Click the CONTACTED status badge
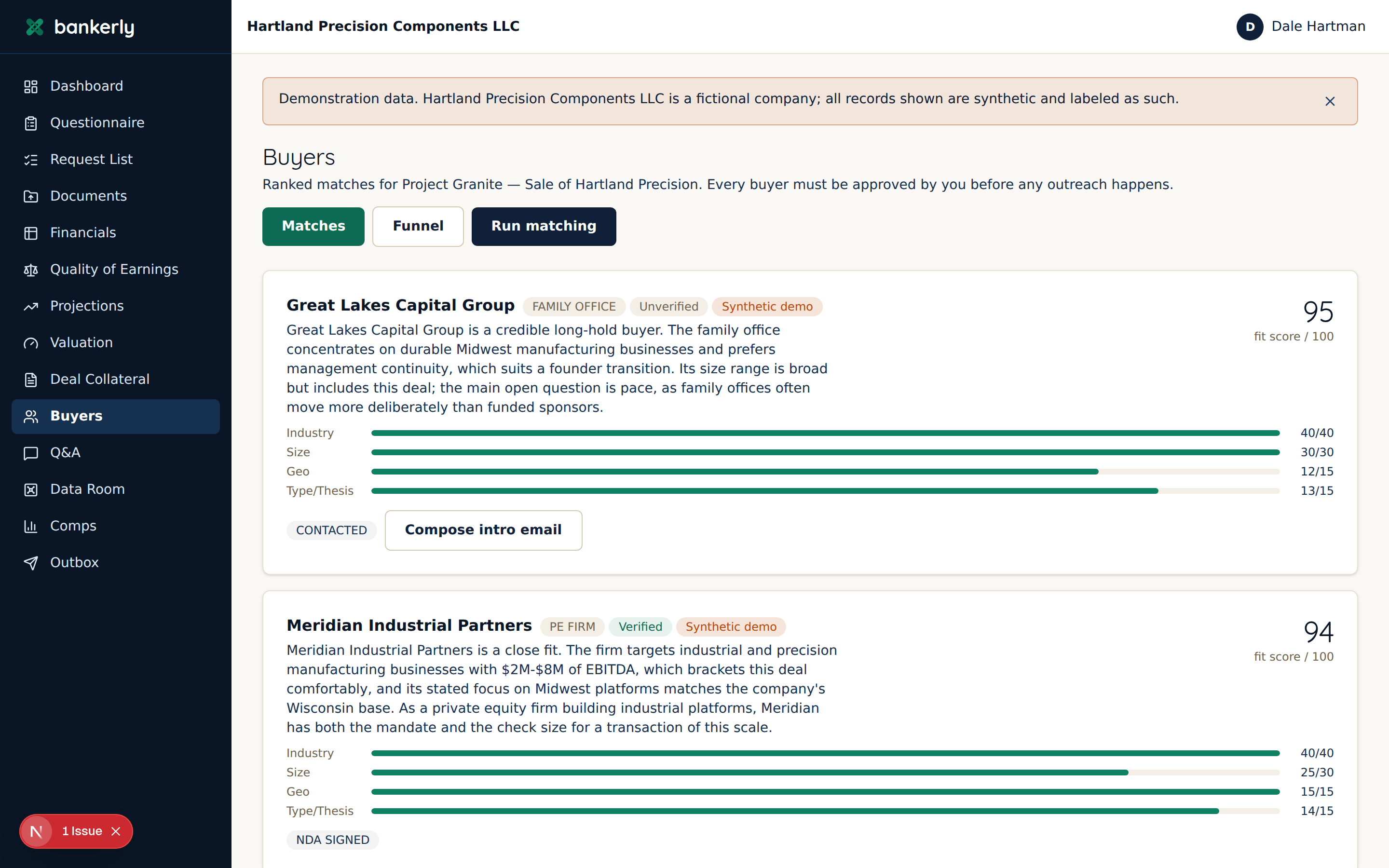The height and width of the screenshot is (868, 1389). tap(332, 530)
